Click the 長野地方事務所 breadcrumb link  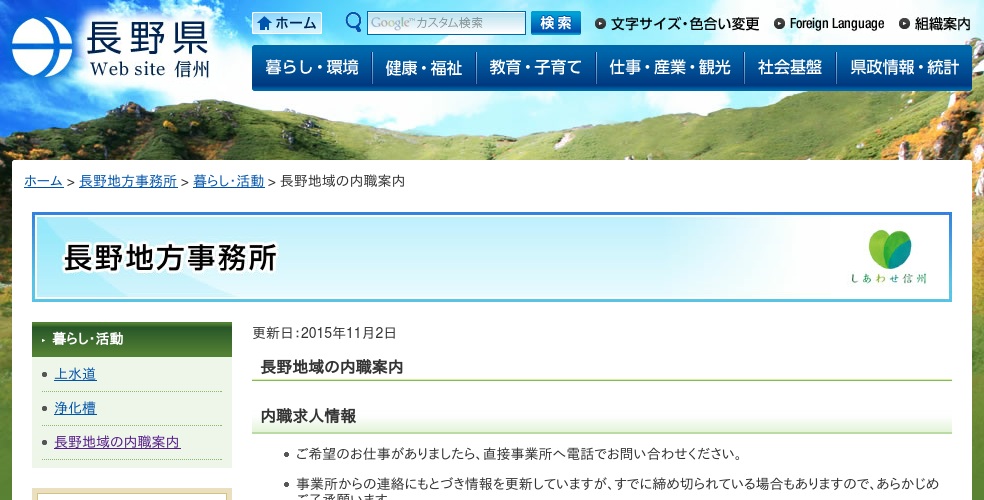point(128,181)
